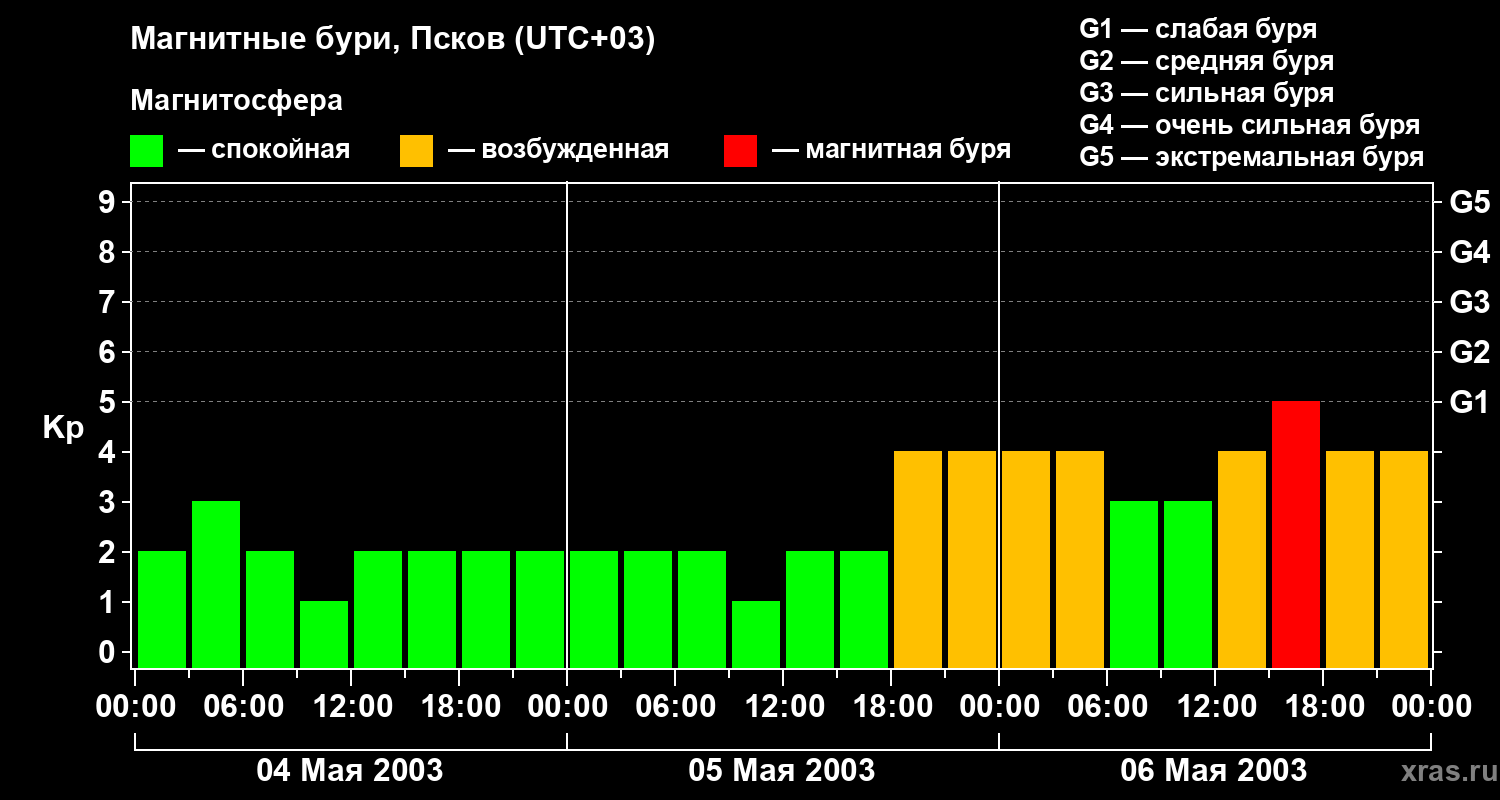
Task: Click the "G3" label on the right axis
Action: coord(1469,302)
